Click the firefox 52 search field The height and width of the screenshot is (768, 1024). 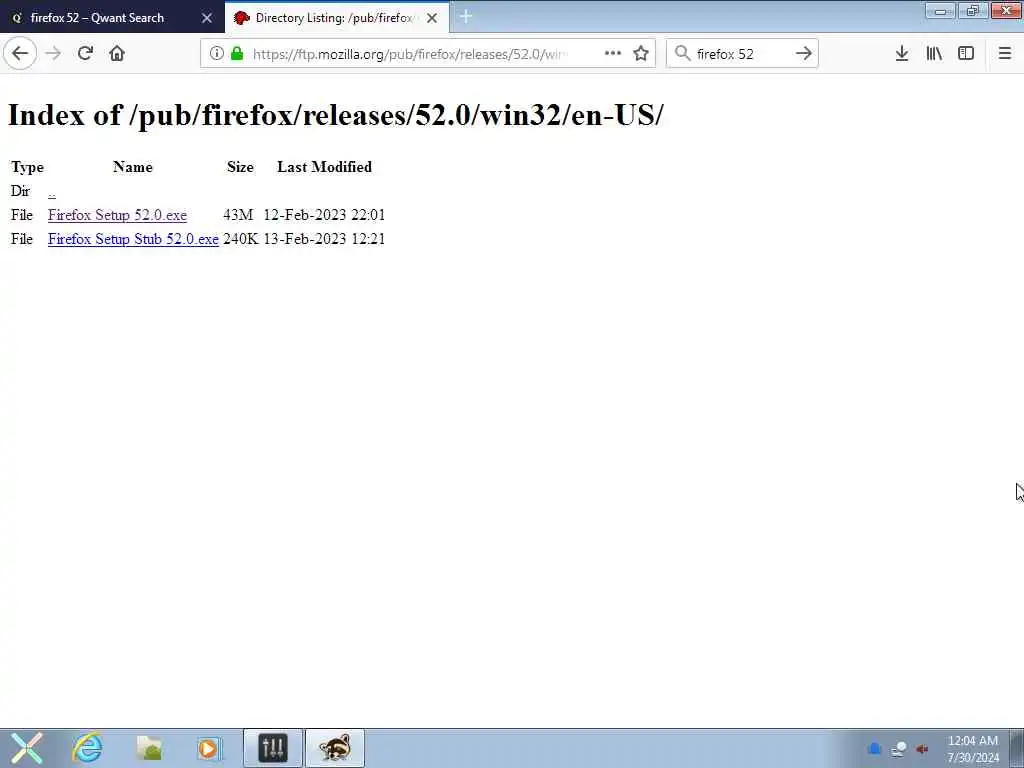[x=741, y=54]
